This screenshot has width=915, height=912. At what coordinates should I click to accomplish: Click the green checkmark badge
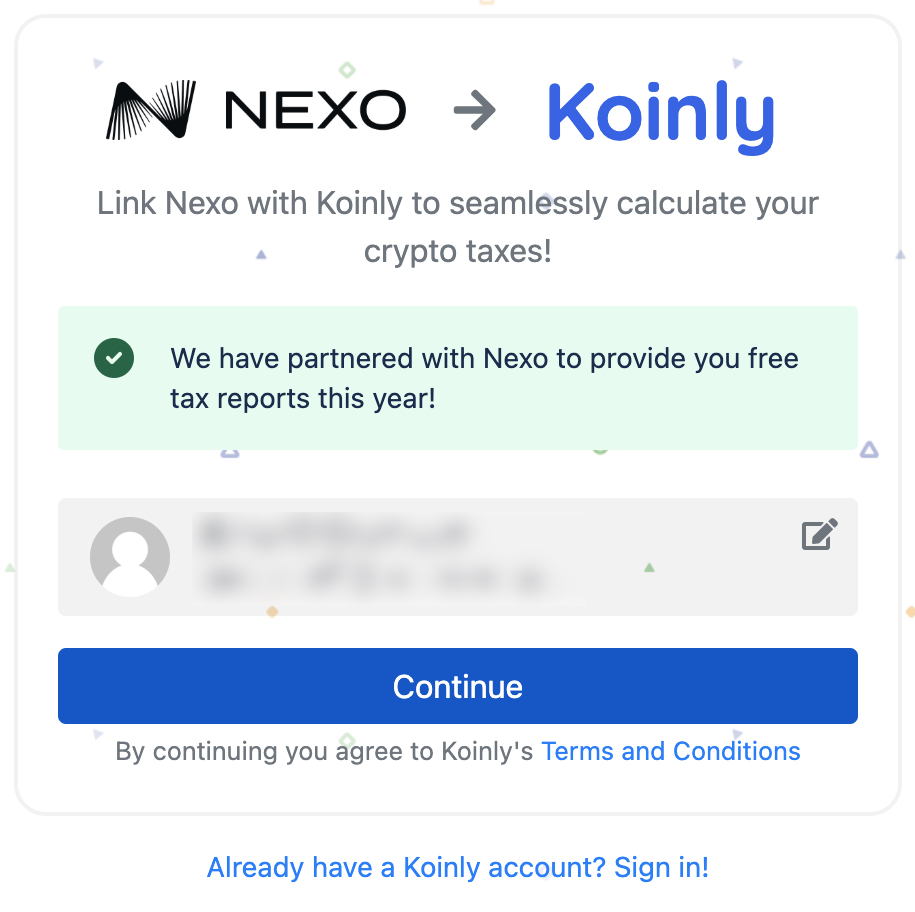click(113, 357)
